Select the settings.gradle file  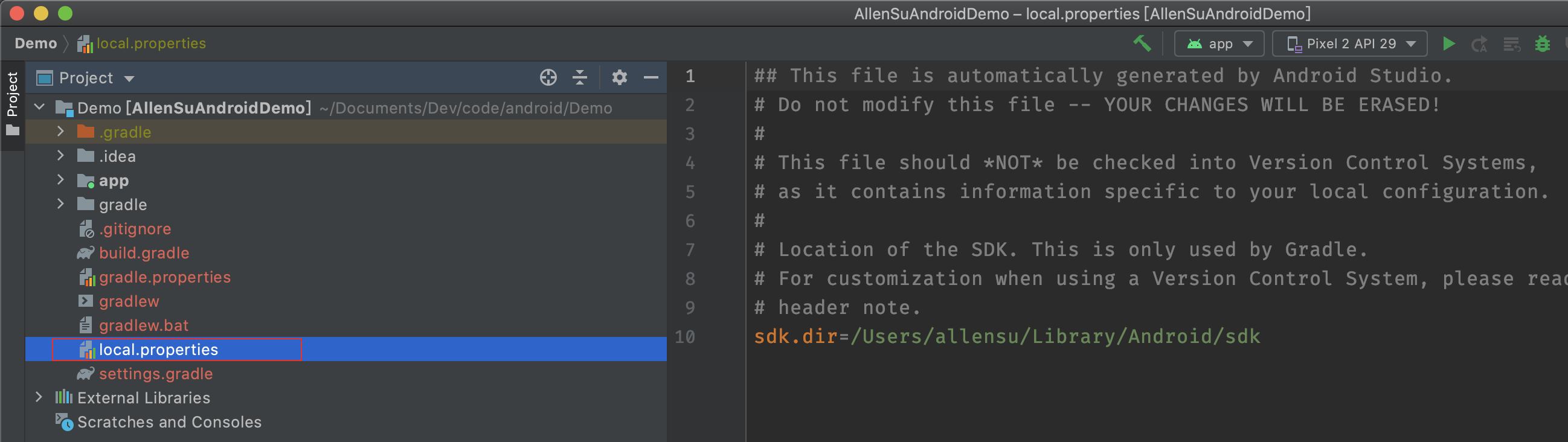click(345, 374)
